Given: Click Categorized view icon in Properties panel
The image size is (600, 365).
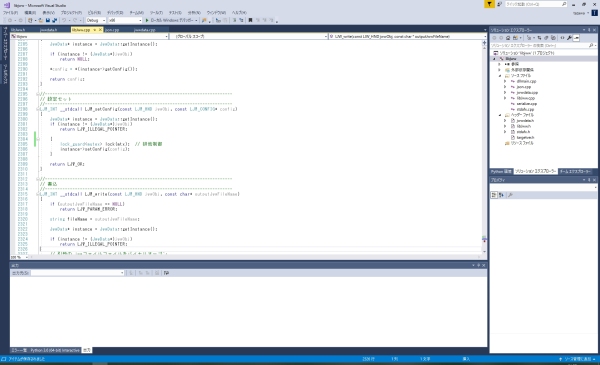Looking at the screenshot, I should pos(494,195).
